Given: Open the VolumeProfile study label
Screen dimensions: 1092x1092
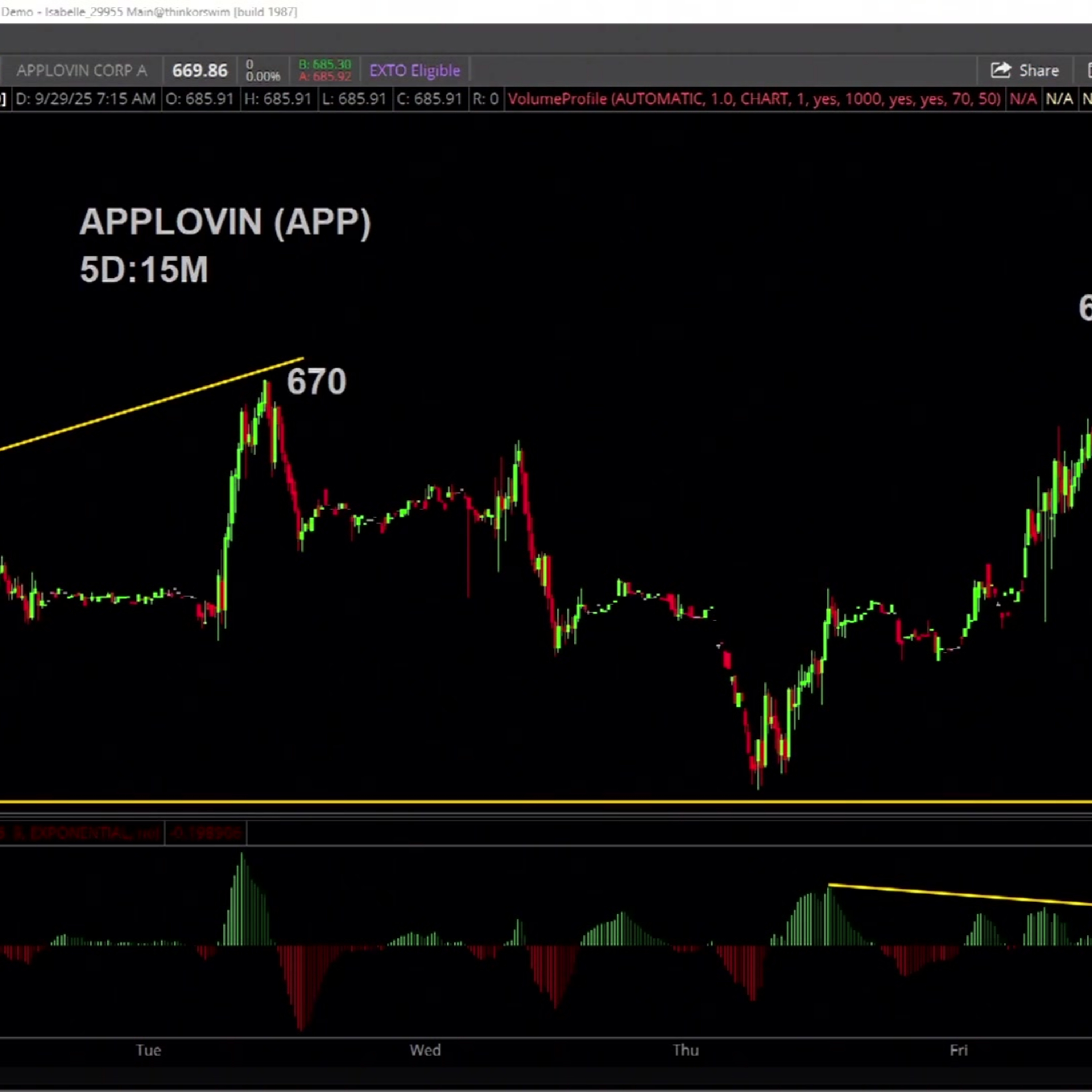Looking at the screenshot, I should tap(754, 99).
